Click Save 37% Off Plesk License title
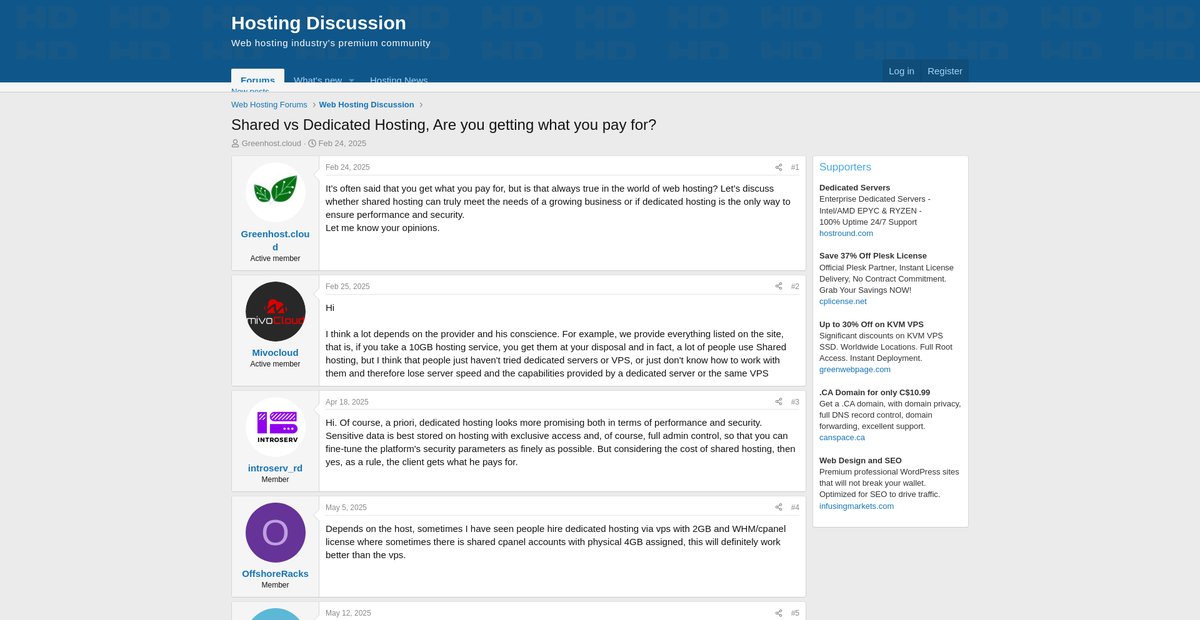 873,256
